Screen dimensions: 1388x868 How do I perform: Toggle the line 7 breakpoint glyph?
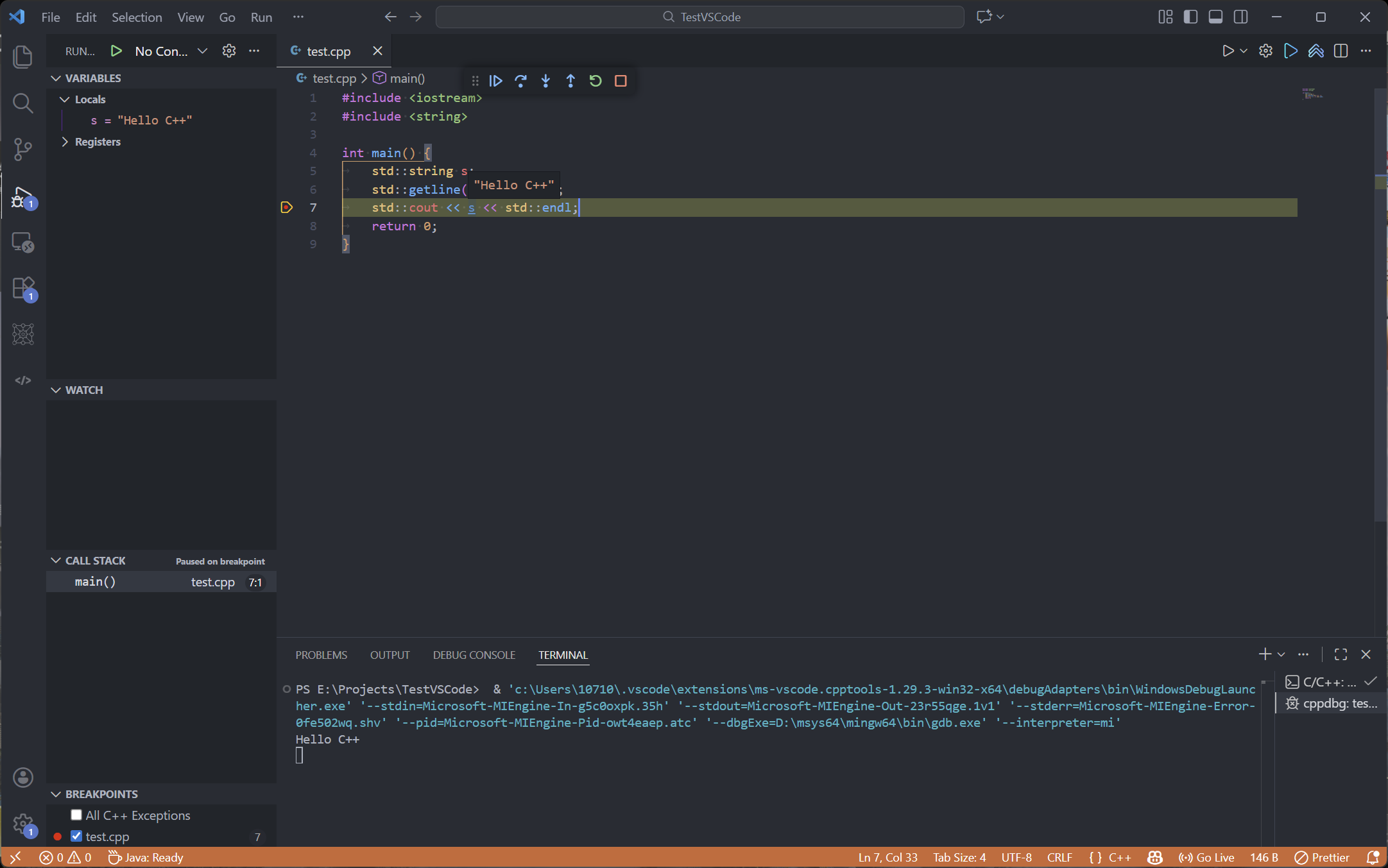pos(287,207)
